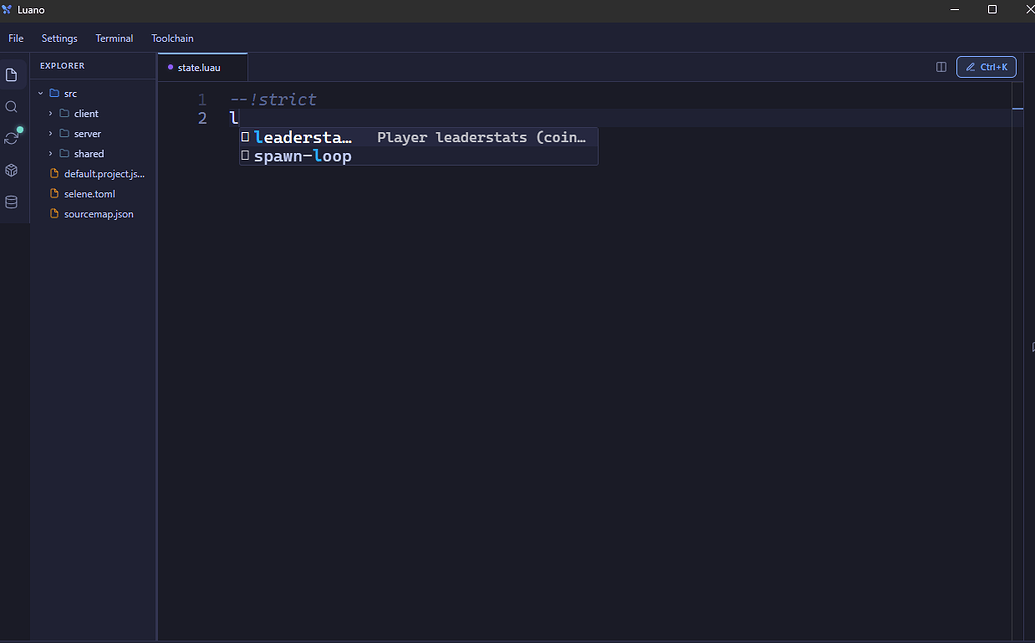The image size is (1035, 643).
Task: Toggle the split editor icon
Action: 941,67
